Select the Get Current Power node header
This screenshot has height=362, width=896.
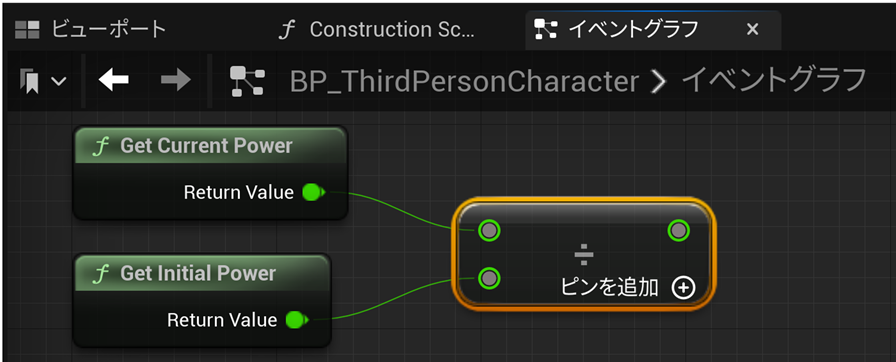[210, 146]
